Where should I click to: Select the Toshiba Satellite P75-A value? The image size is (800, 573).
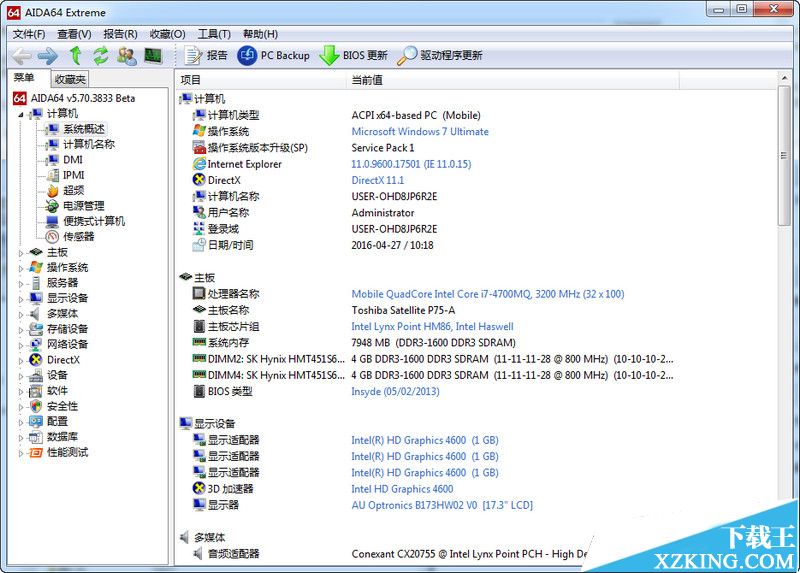point(403,310)
